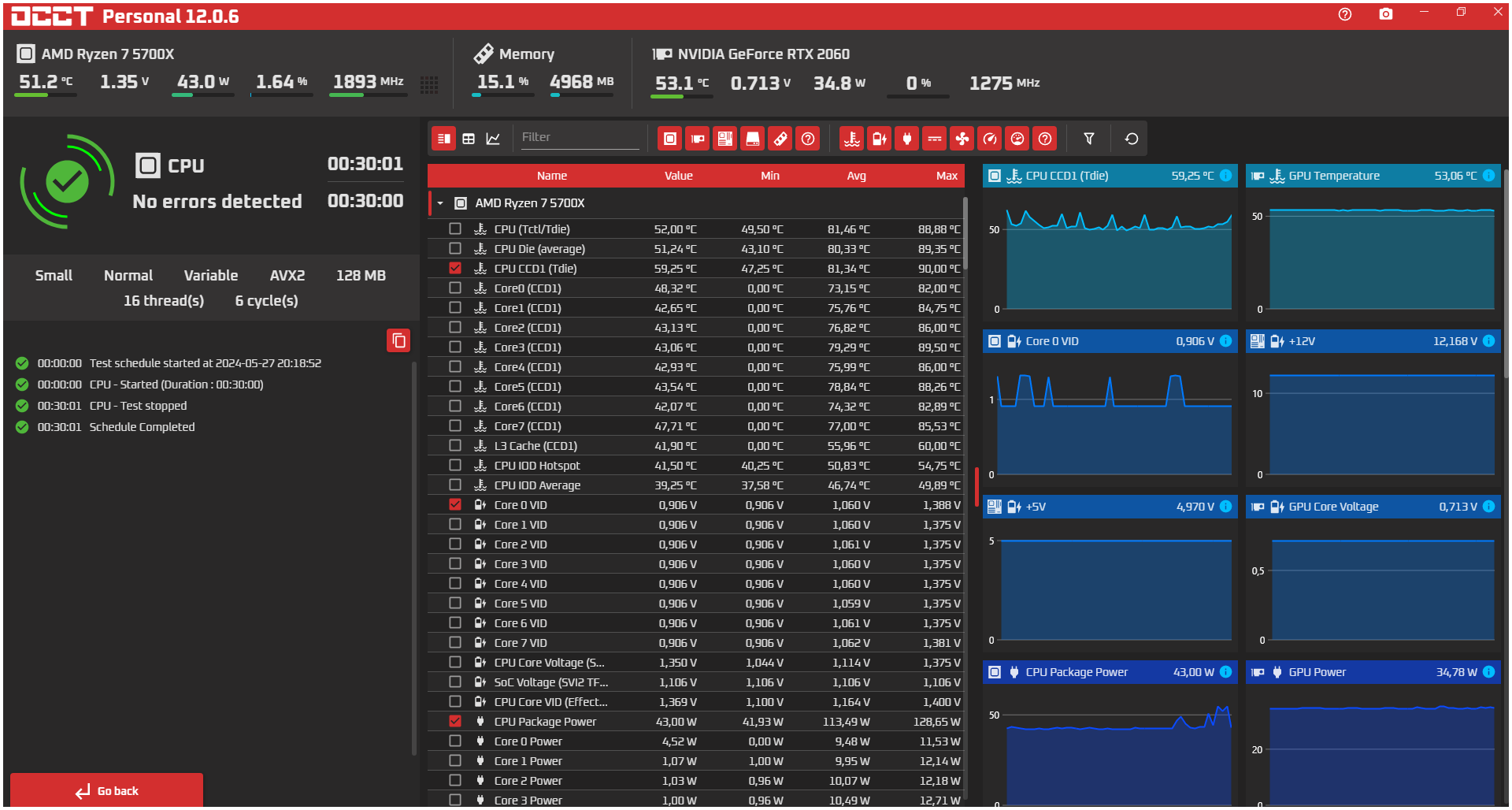The height and width of the screenshot is (810, 1512).
Task: Take a screenshot with camera icon
Action: (x=1386, y=14)
